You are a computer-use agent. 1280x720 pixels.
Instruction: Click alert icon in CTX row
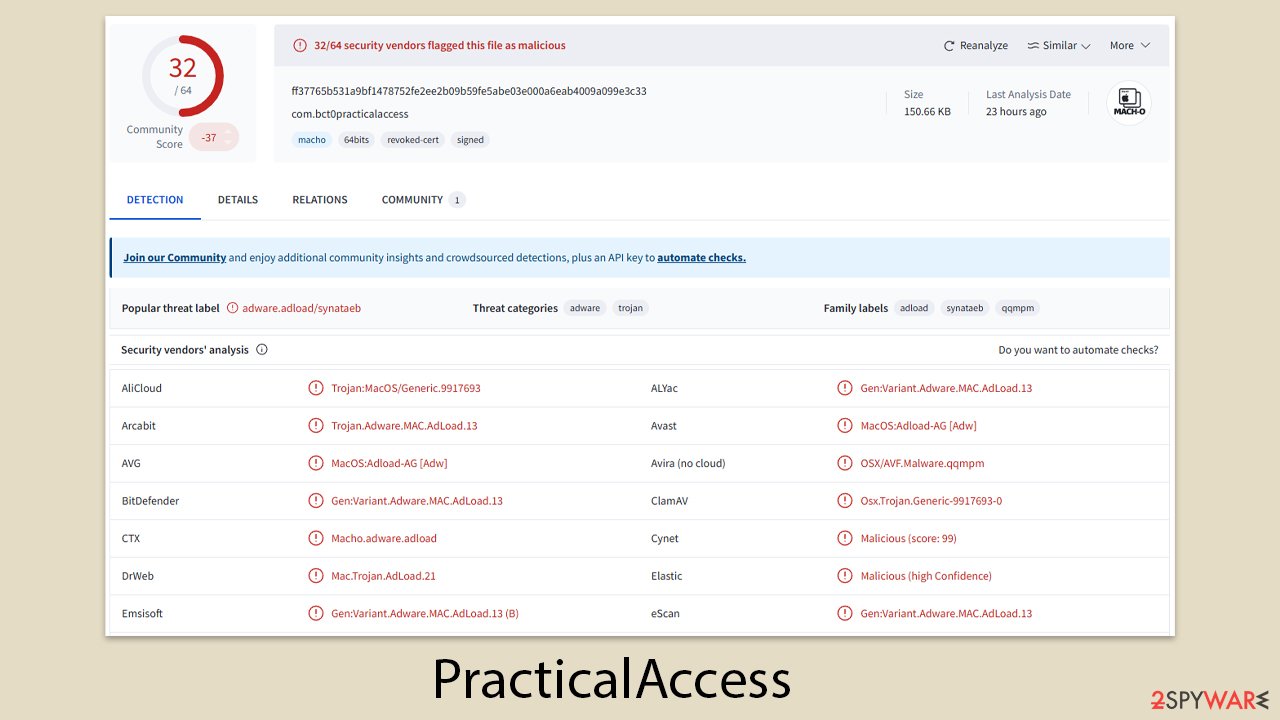pos(316,538)
